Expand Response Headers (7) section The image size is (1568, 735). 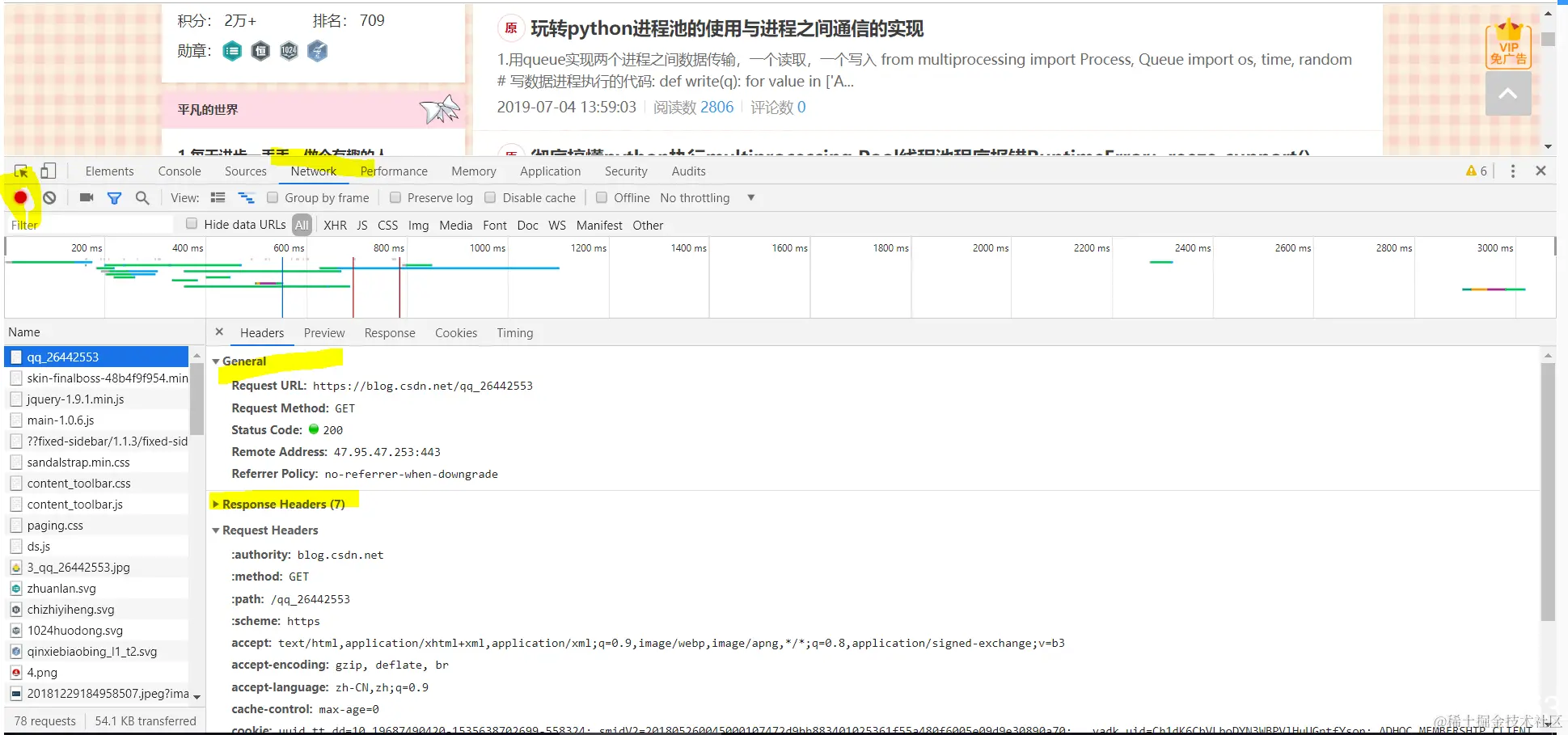[216, 505]
